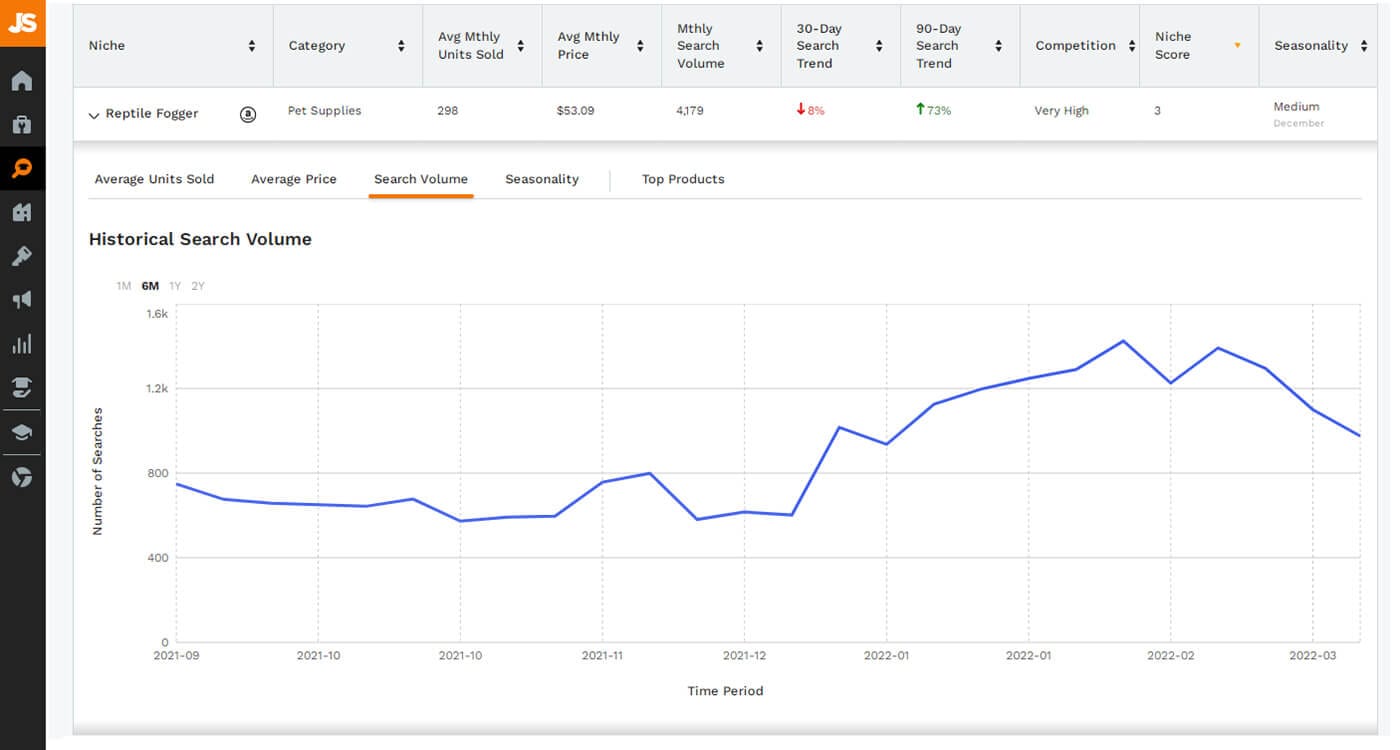Sort by Competition column arrows
The height and width of the screenshot is (750, 1400).
(1132, 46)
